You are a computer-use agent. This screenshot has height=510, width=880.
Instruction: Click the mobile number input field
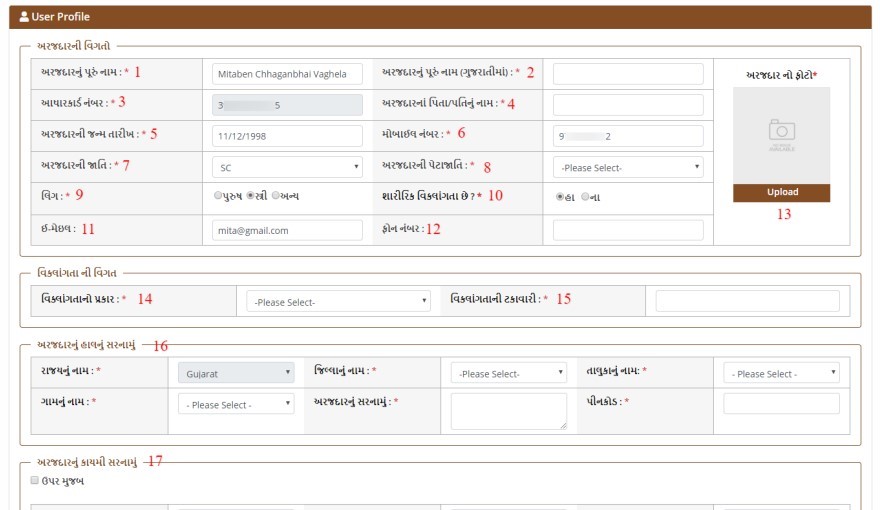628,136
